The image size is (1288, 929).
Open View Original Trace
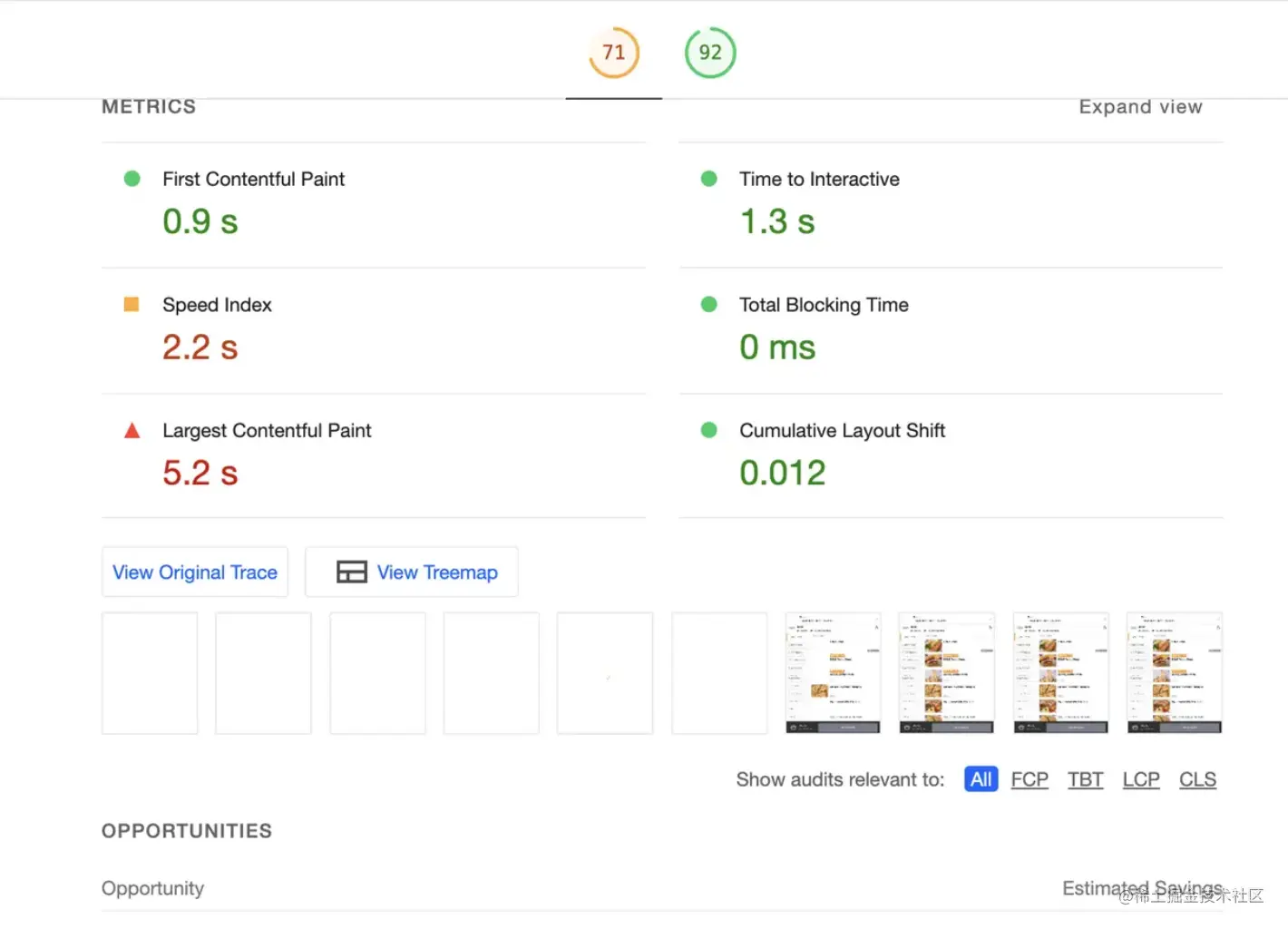195,572
